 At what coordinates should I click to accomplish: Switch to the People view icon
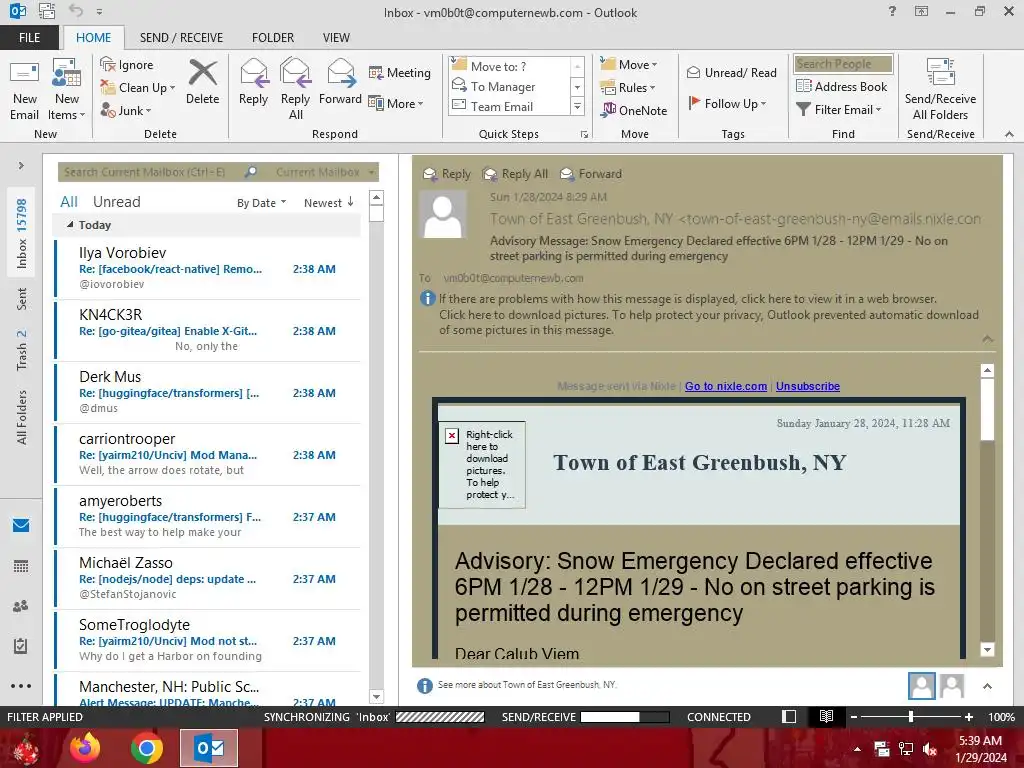click(x=21, y=606)
